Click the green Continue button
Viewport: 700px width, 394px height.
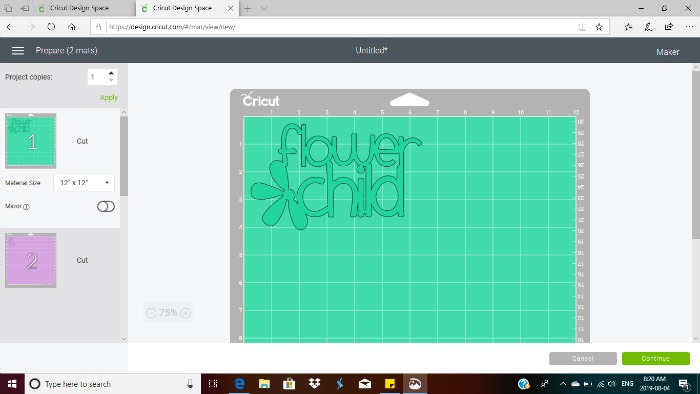(x=655, y=358)
